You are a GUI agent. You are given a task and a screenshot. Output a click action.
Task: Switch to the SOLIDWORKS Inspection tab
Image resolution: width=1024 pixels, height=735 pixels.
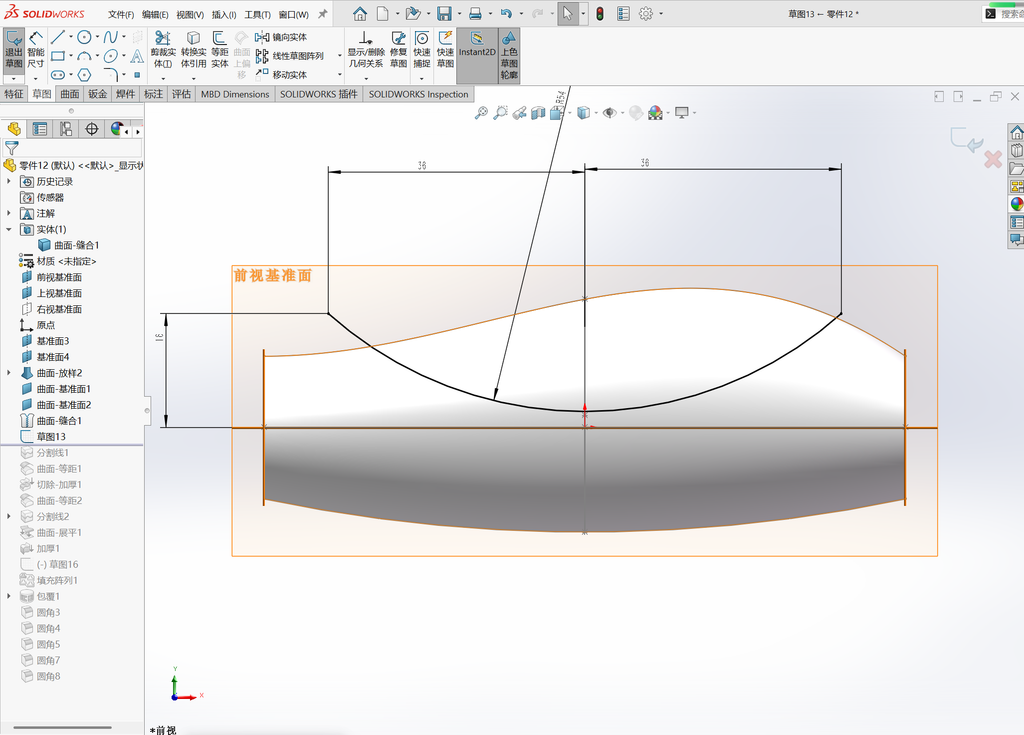419,94
